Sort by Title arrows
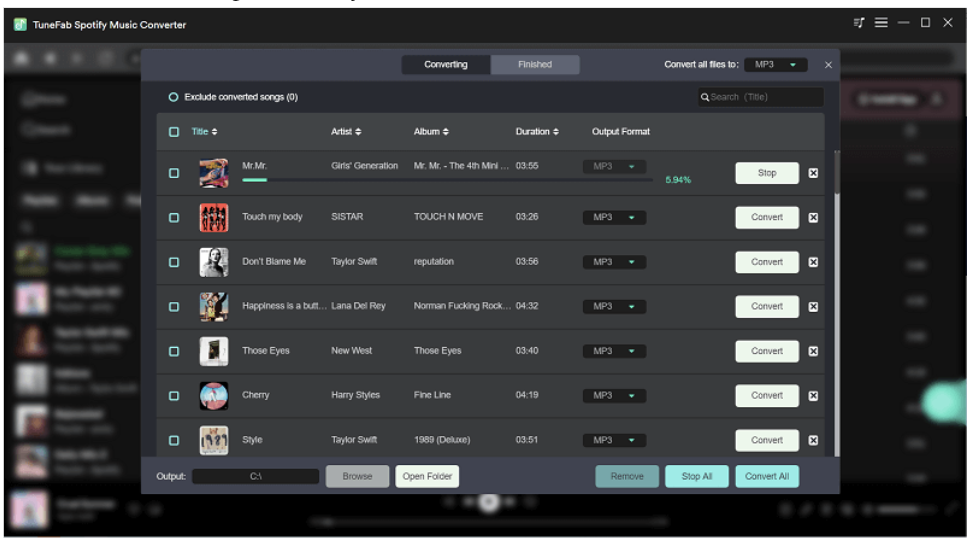972x544 pixels. [x=214, y=131]
